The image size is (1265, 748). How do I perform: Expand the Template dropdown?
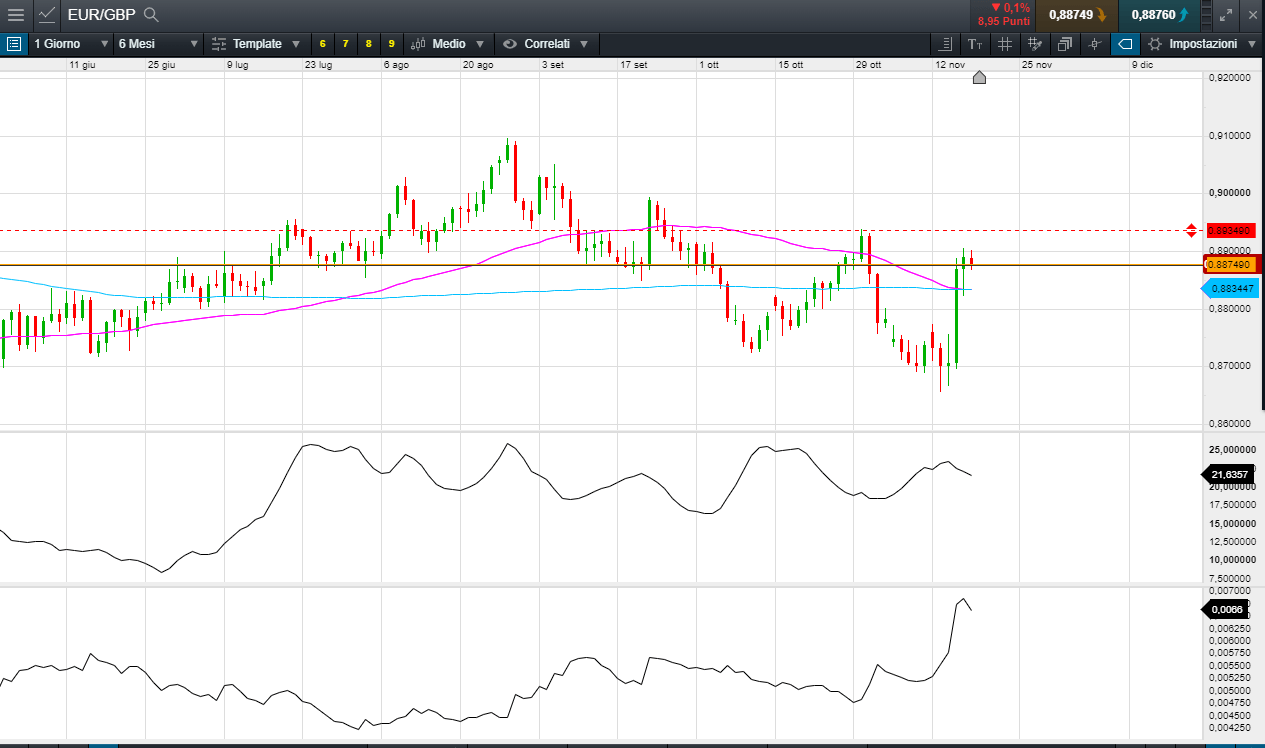pyautogui.click(x=257, y=44)
